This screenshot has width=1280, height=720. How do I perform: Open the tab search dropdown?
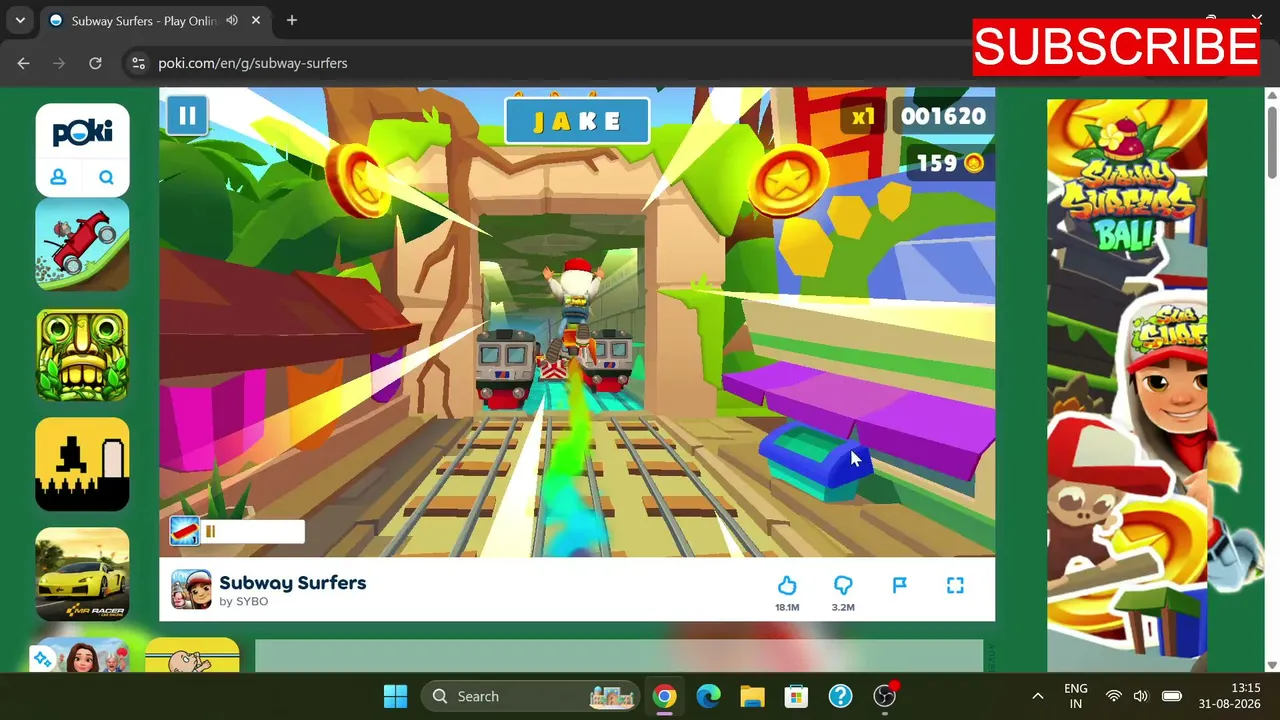(20, 20)
